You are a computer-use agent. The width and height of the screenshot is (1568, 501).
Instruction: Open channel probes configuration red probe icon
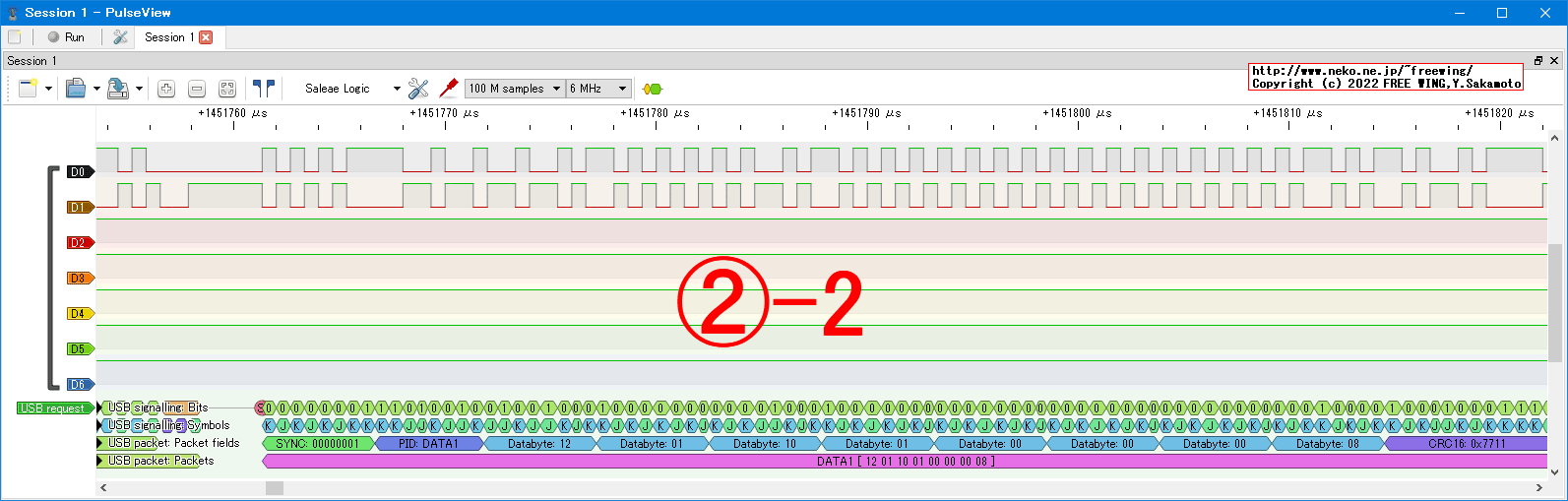coord(449,89)
